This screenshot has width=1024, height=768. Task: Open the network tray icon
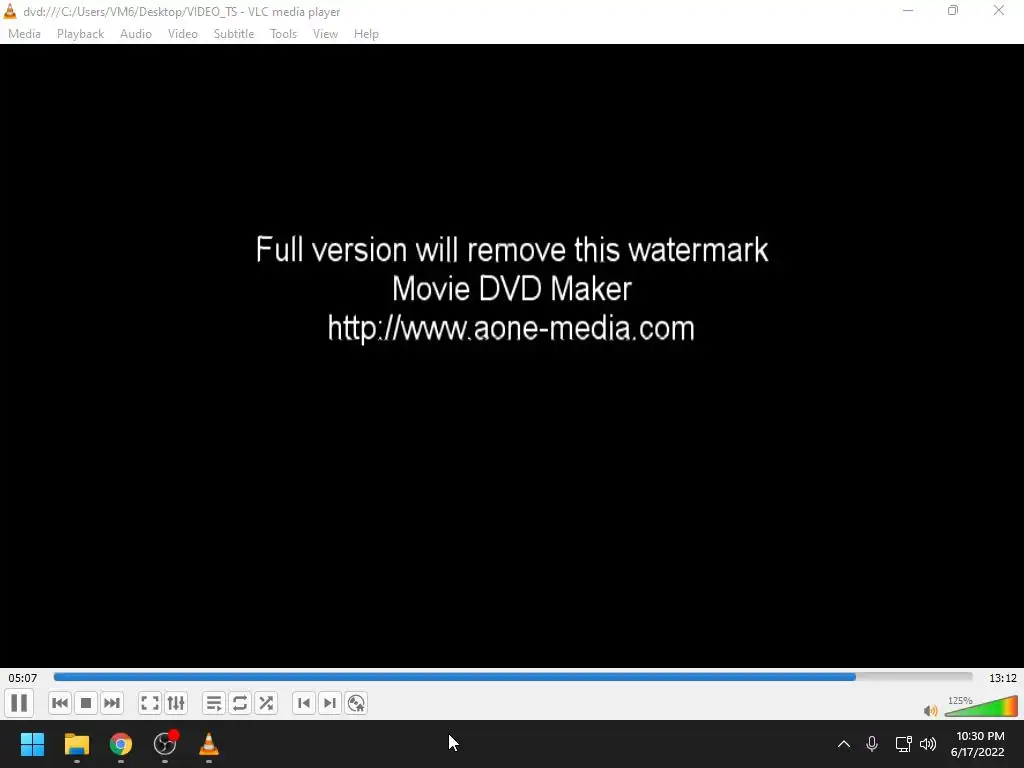(x=903, y=744)
